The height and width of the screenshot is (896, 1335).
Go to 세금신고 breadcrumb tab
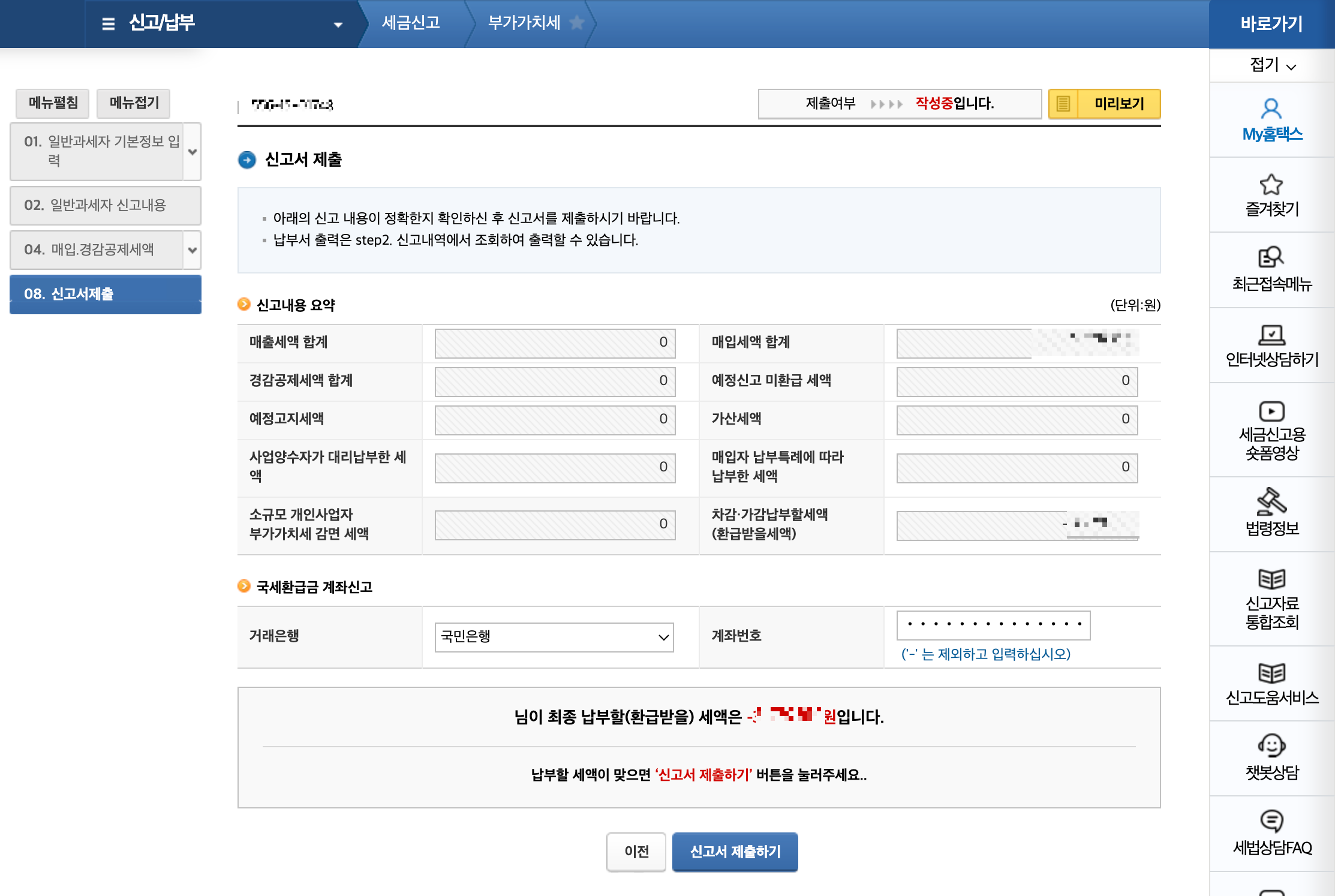(x=411, y=23)
